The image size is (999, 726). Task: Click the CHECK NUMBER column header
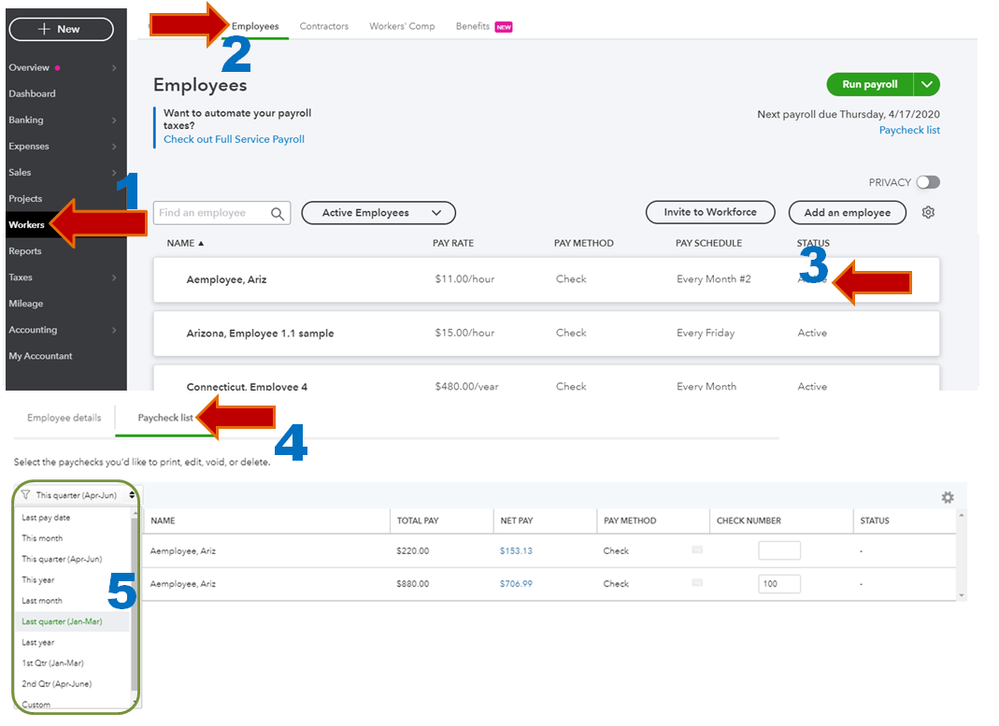point(749,521)
